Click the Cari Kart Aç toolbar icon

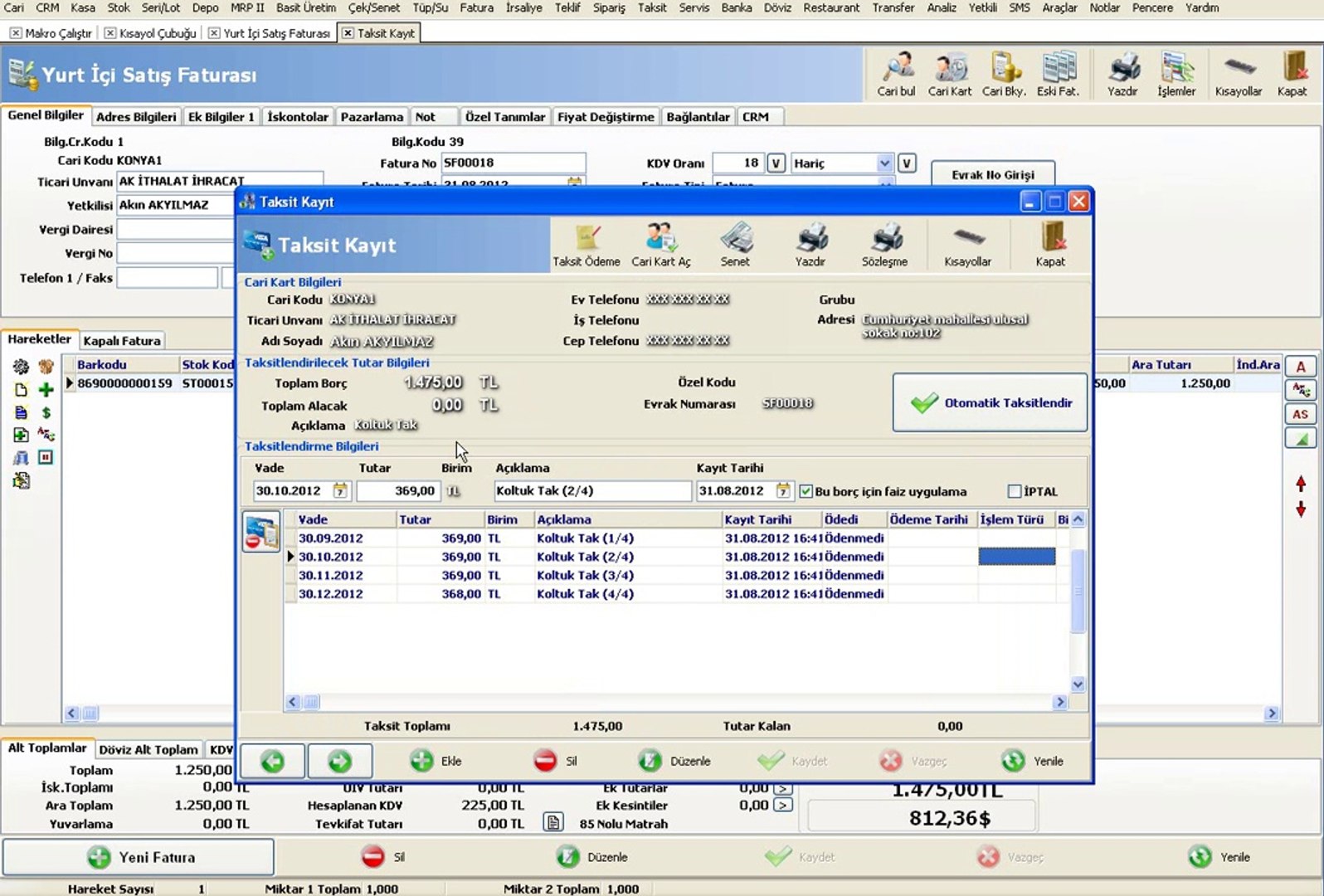coord(661,245)
